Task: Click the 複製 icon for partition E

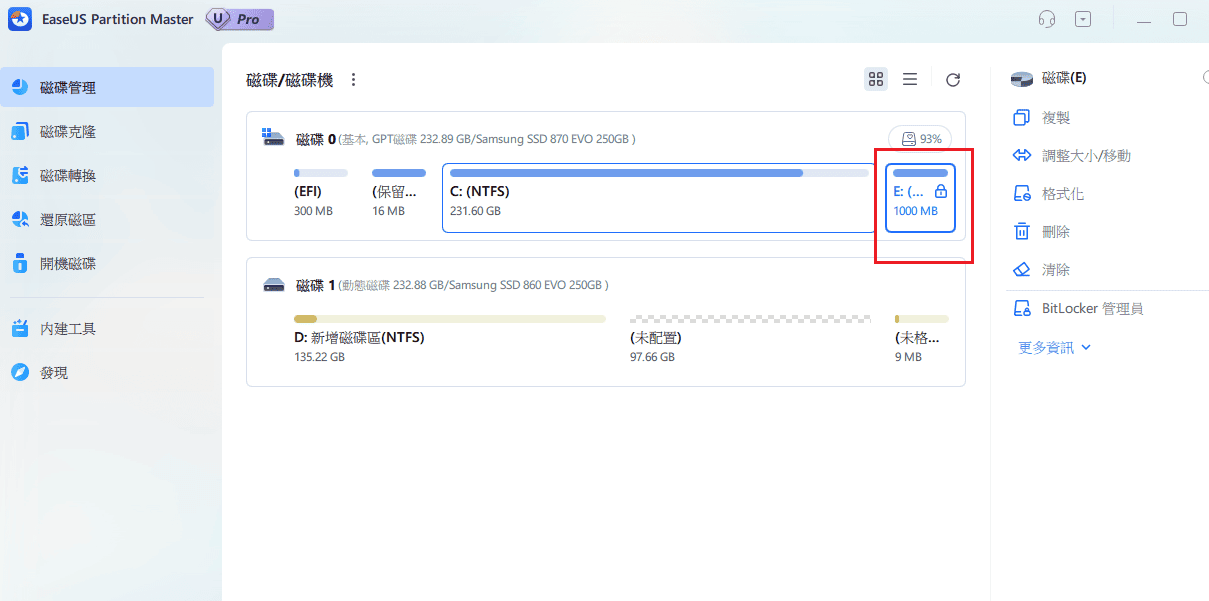Action: (x=1022, y=117)
